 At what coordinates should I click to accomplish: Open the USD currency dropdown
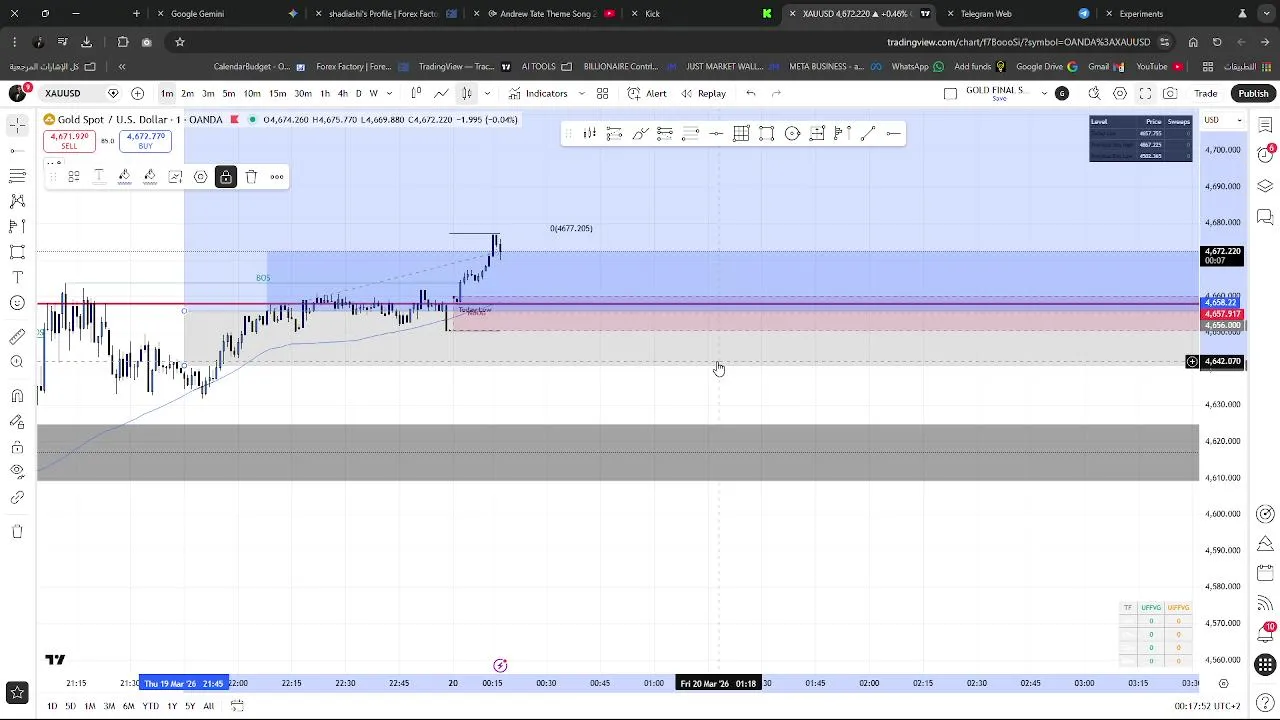coord(1222,120)
